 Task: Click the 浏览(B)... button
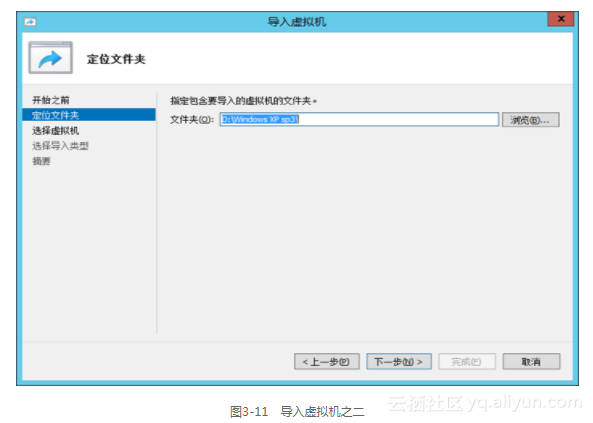(x=531, y=120)
